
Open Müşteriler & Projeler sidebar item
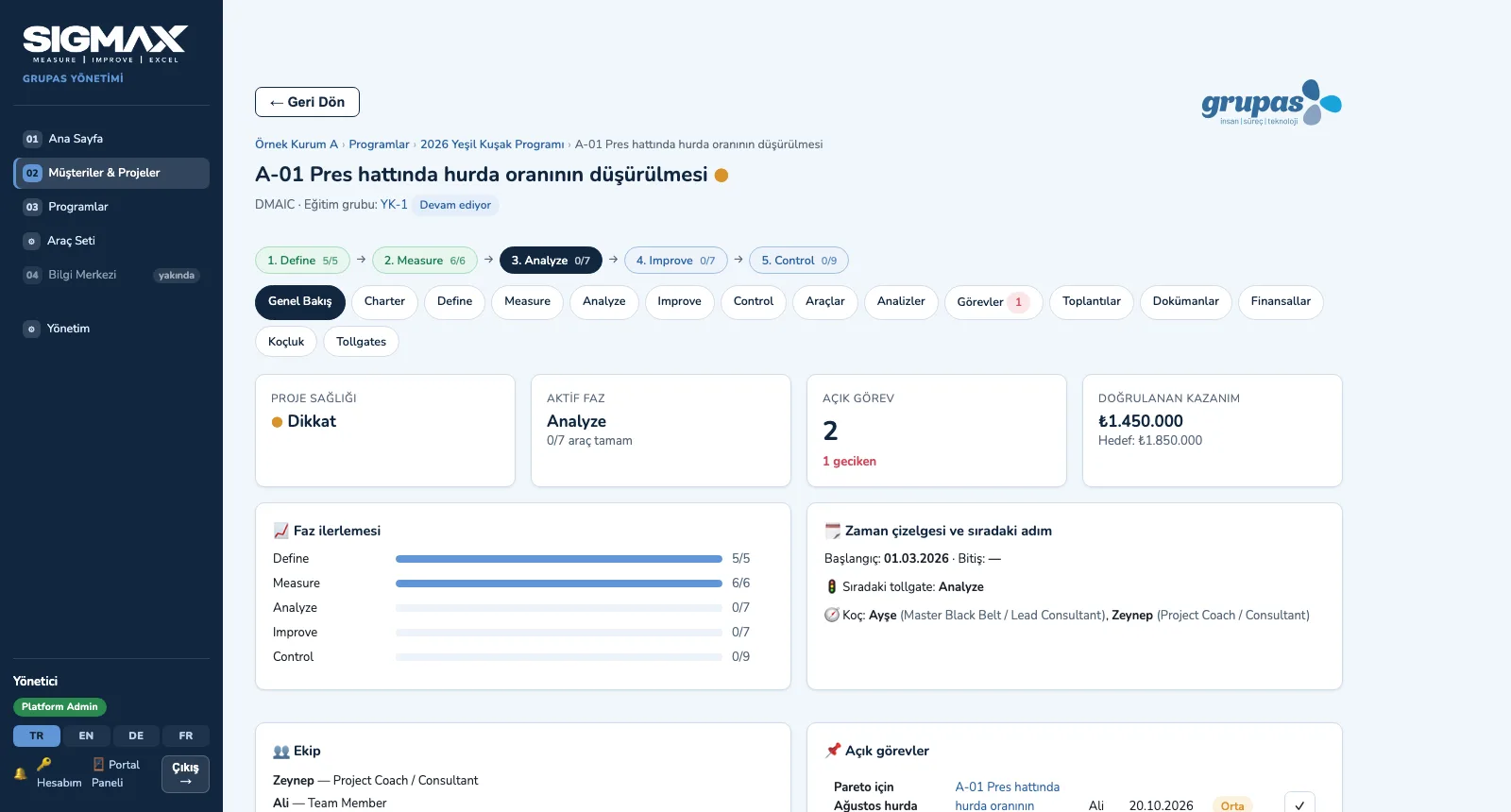pos(111,173)
